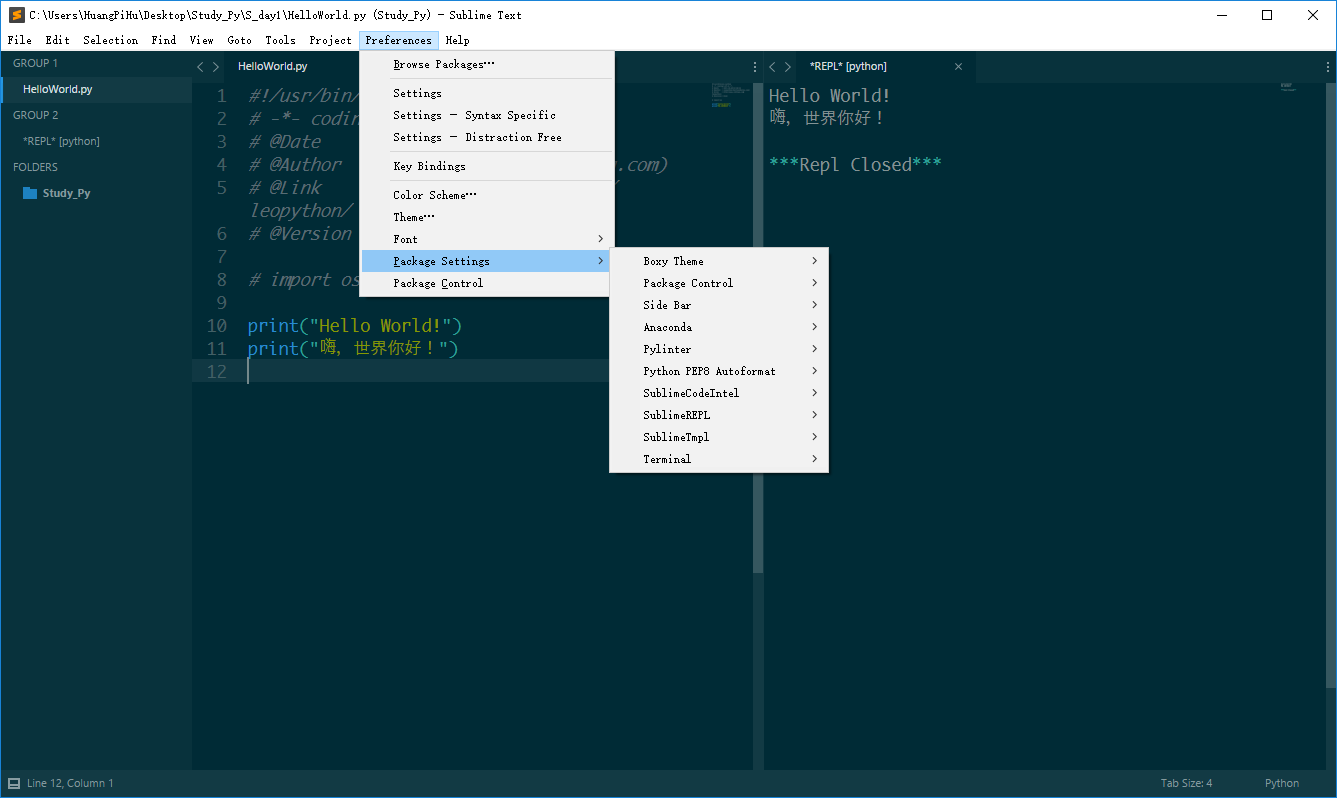
Task: Click the REPL pane vertical scrollbar
Action: (1331, 387)
